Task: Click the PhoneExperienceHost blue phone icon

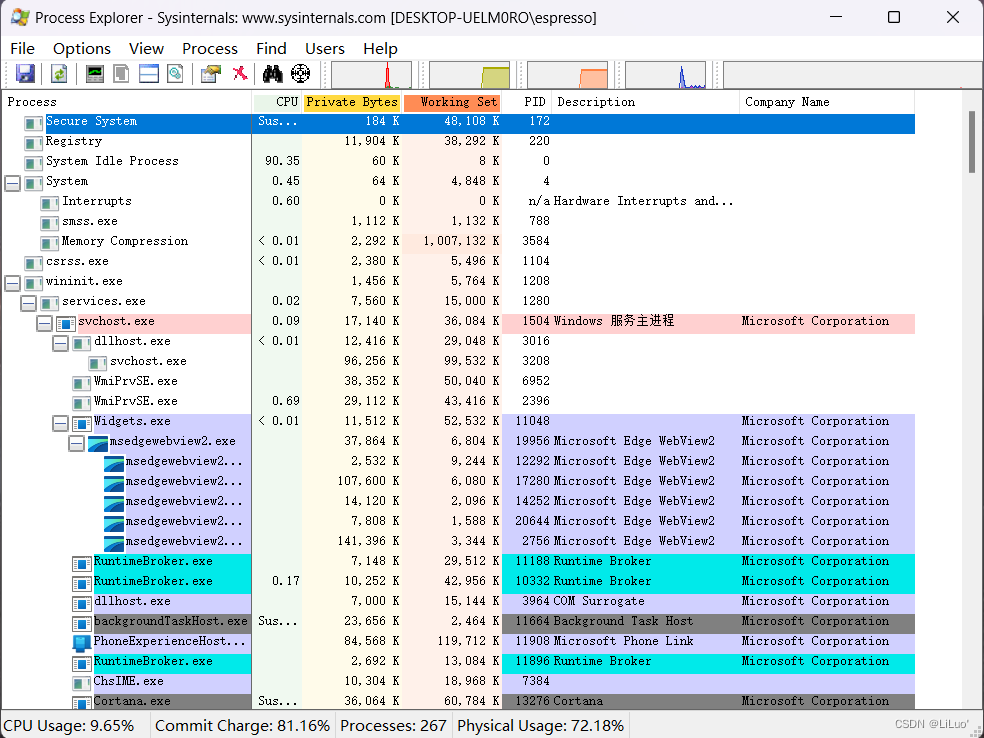Action: [82, 643]
